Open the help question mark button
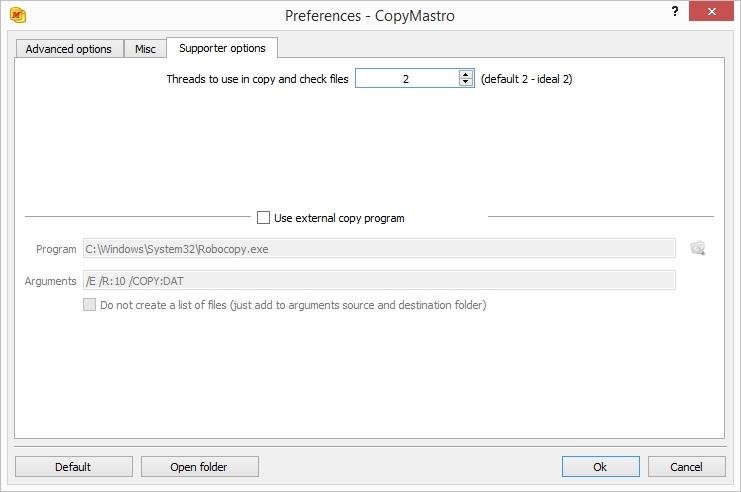The height and width of the screenshot is (492, 741). [675, 11]
